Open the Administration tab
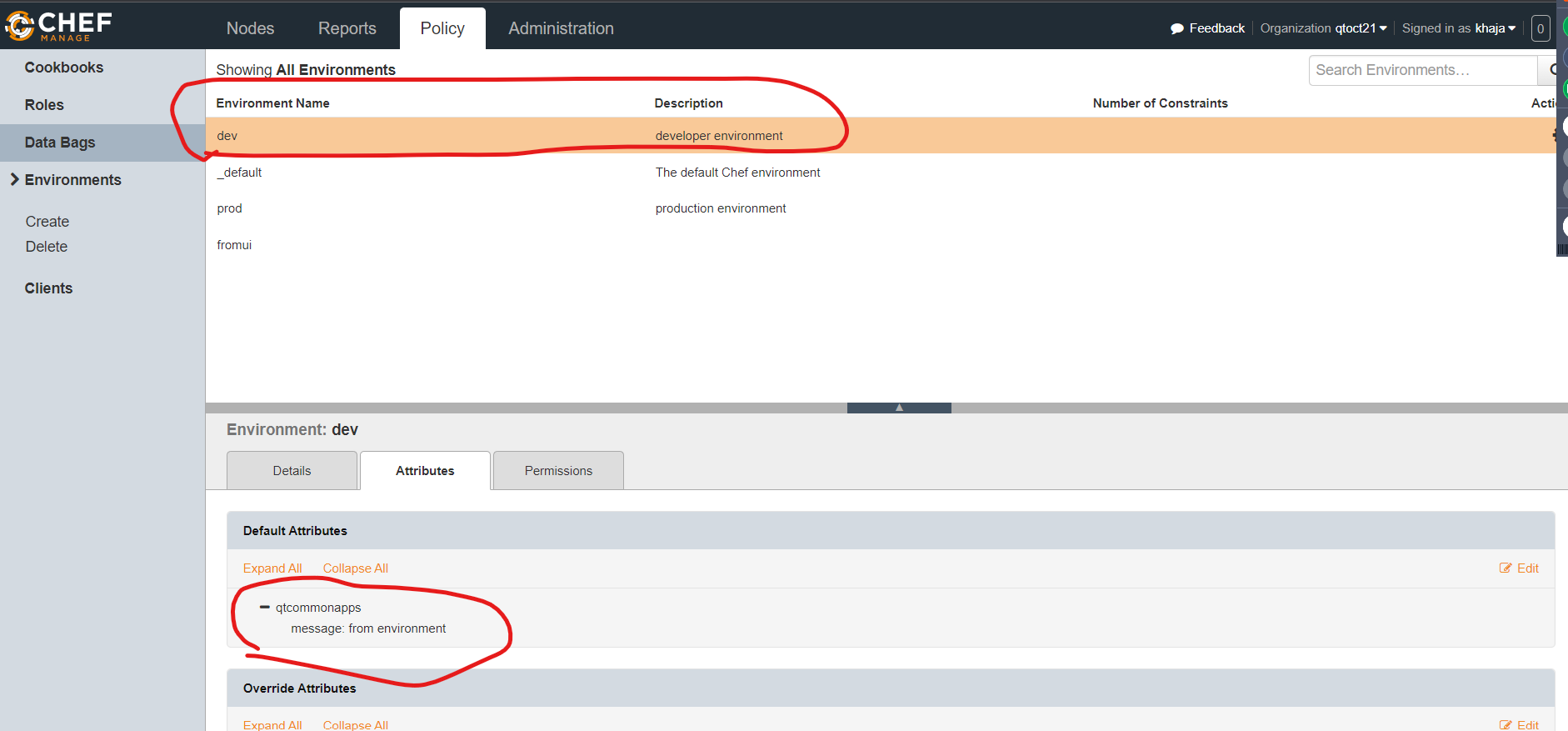 pyautogui.click(x=561, y=28)
